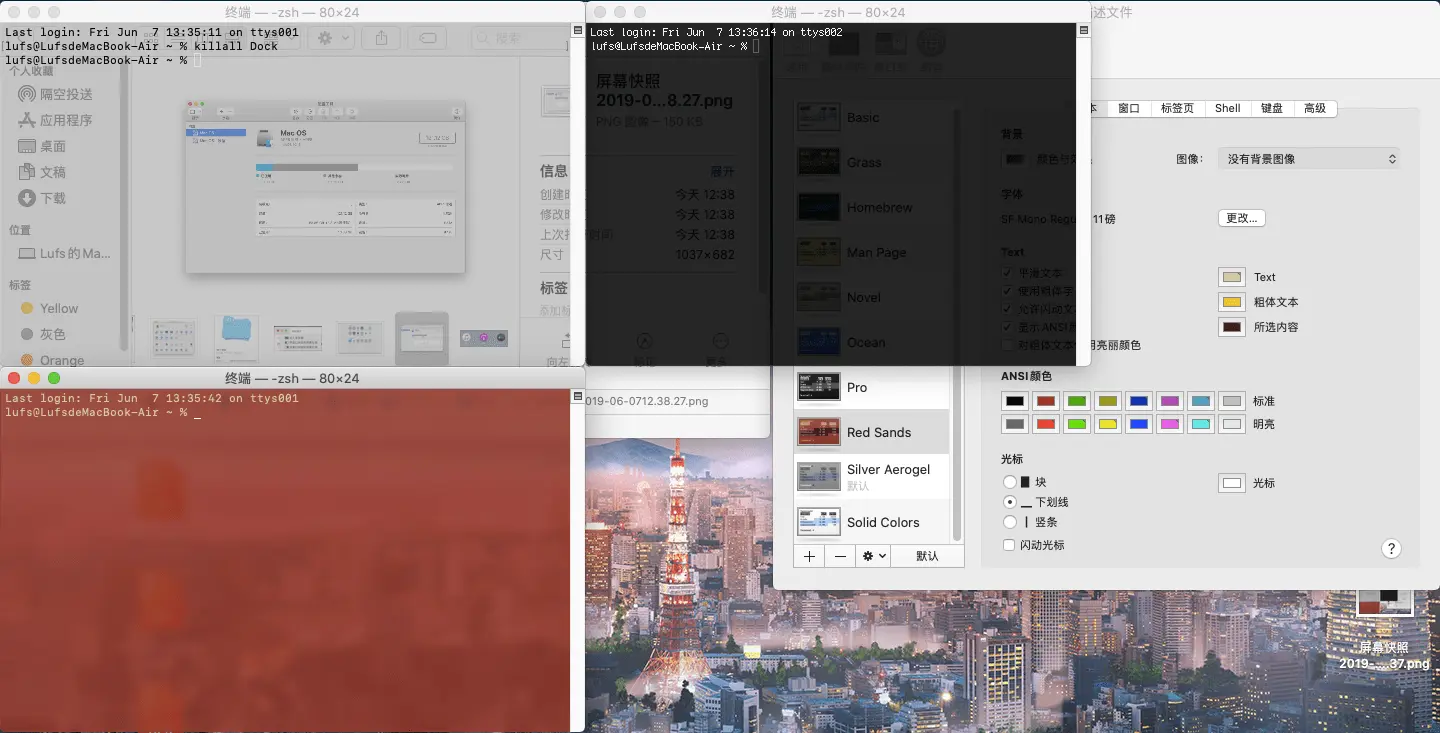Select the 块 block cursor radio button

[1010, 482]
